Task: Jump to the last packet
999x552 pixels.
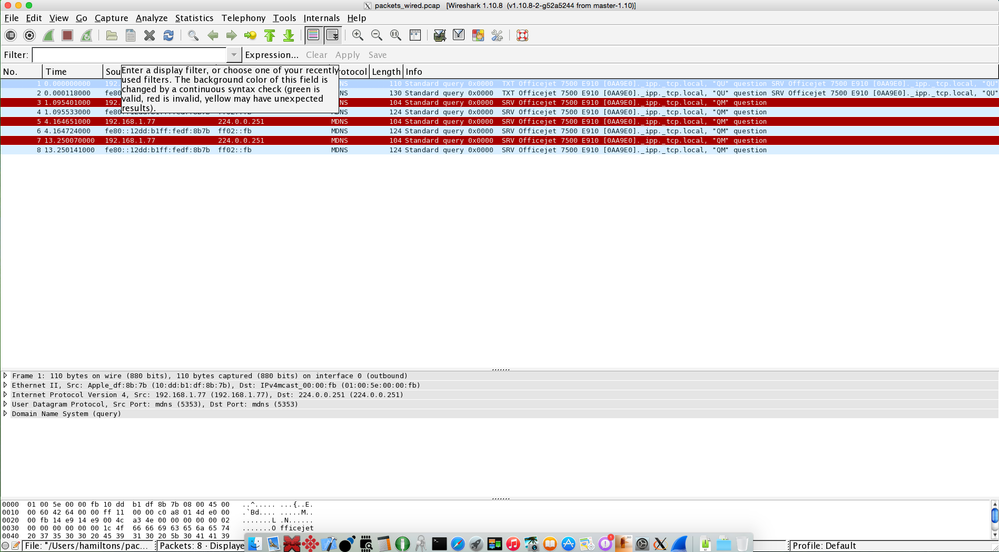Action: 288,36
